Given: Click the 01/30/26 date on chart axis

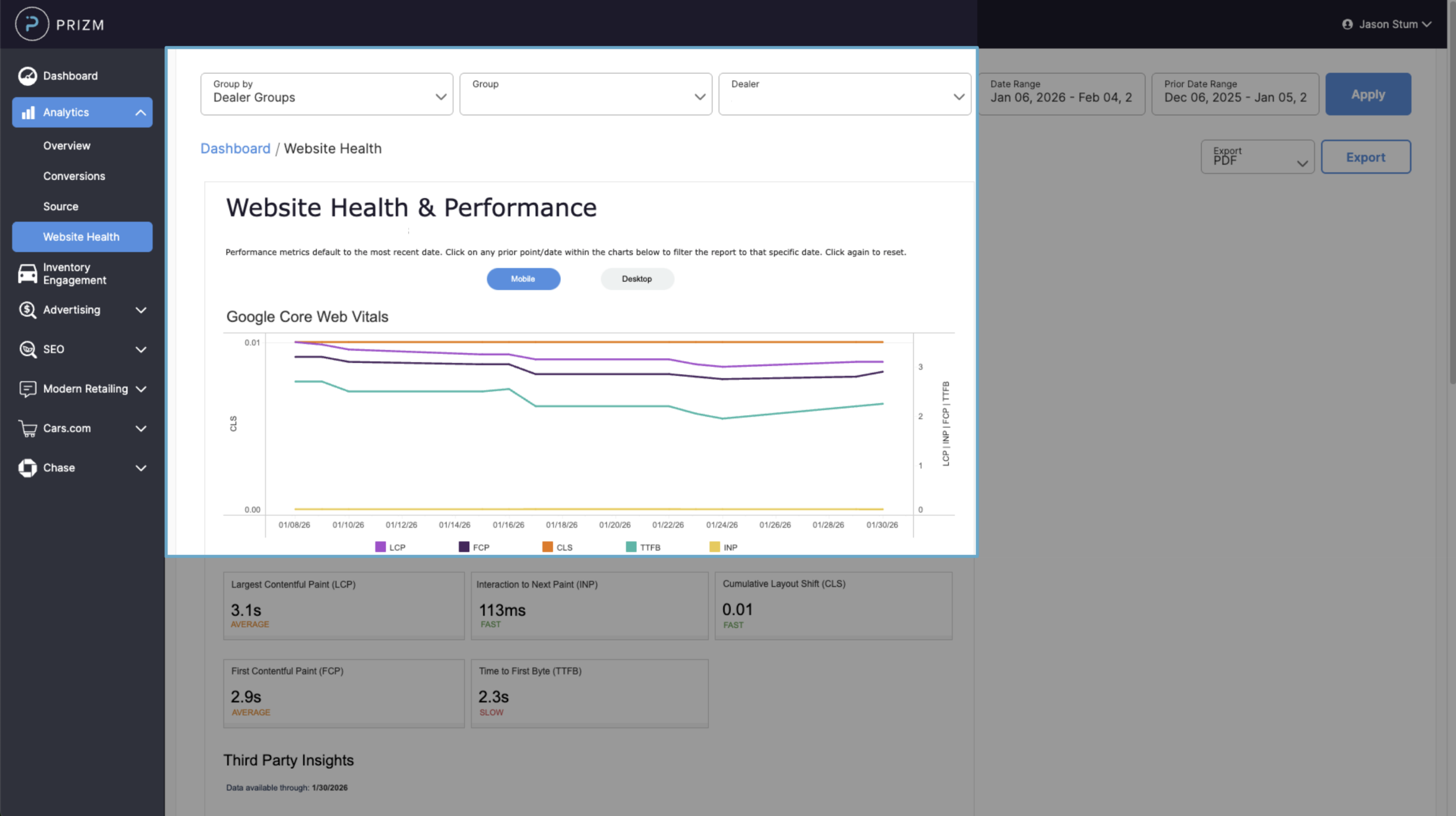Looking at the screenshot, I should (882, 525).
